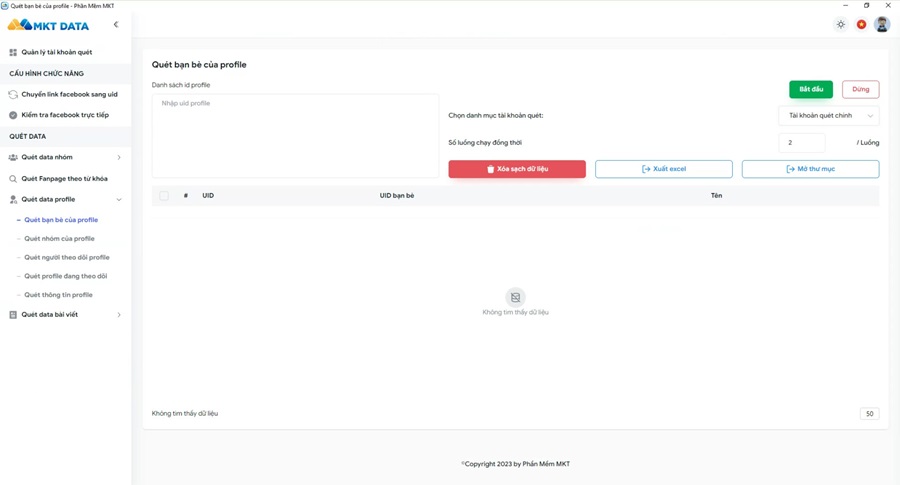The width and height of the screenshot is (900, 485).
Task: Collapse the sidebar with the arrow icon
Action: click(x=116, y=25)
